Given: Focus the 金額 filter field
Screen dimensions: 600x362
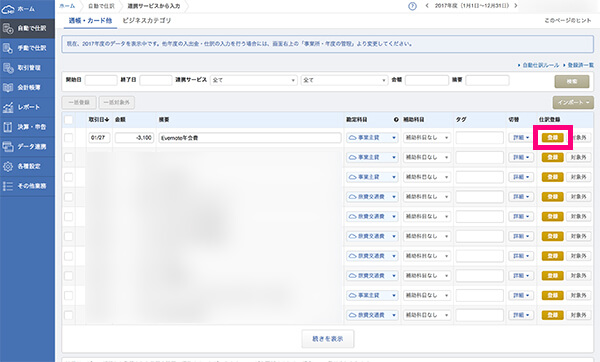Looking at the screenshot, I should [427, 80].
